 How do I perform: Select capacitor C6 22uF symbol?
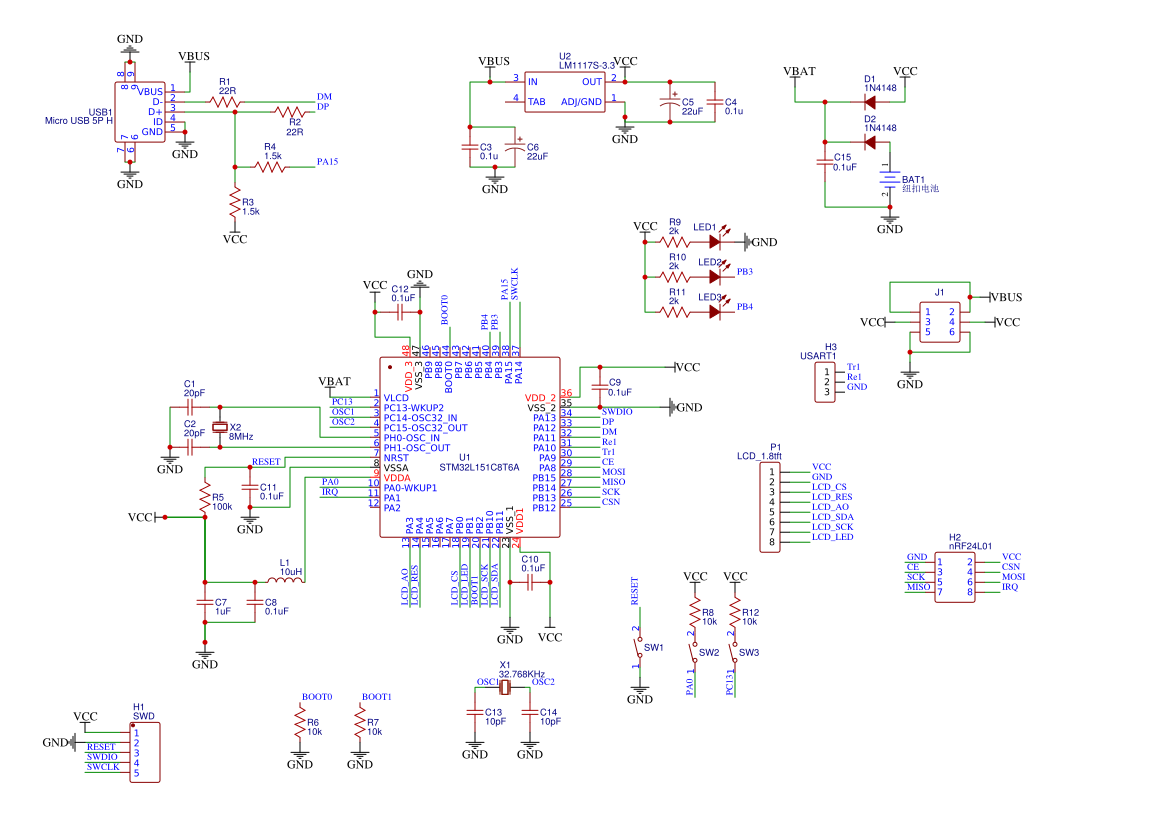point(515,147)
